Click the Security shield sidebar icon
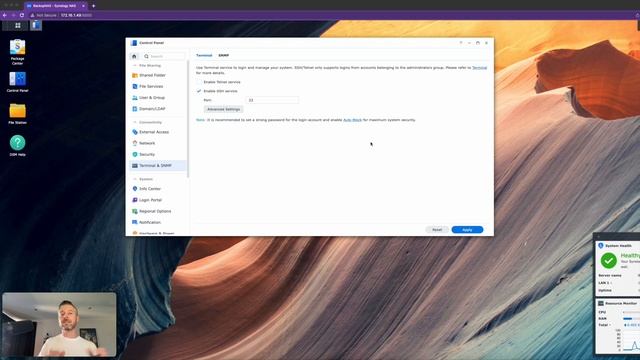 135,155
